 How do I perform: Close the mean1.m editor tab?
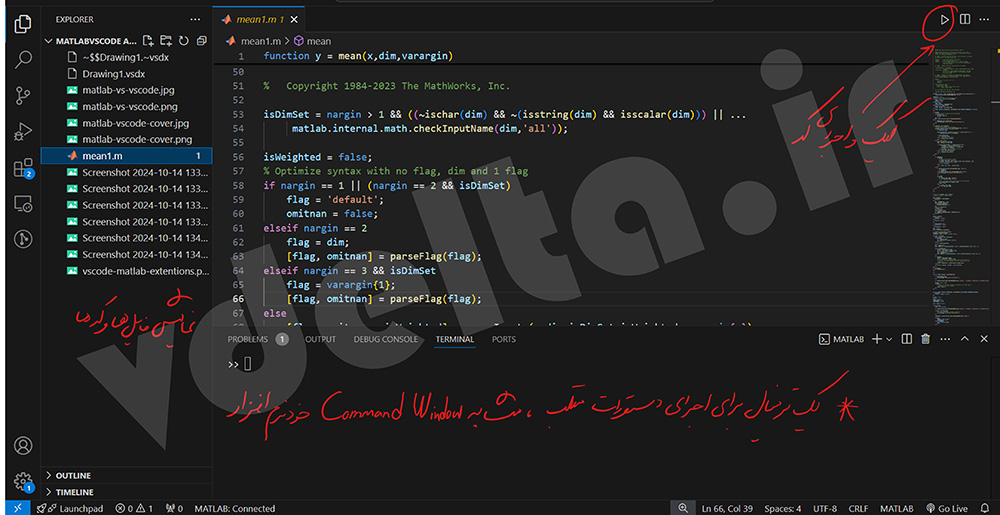[x=293, y=20]
